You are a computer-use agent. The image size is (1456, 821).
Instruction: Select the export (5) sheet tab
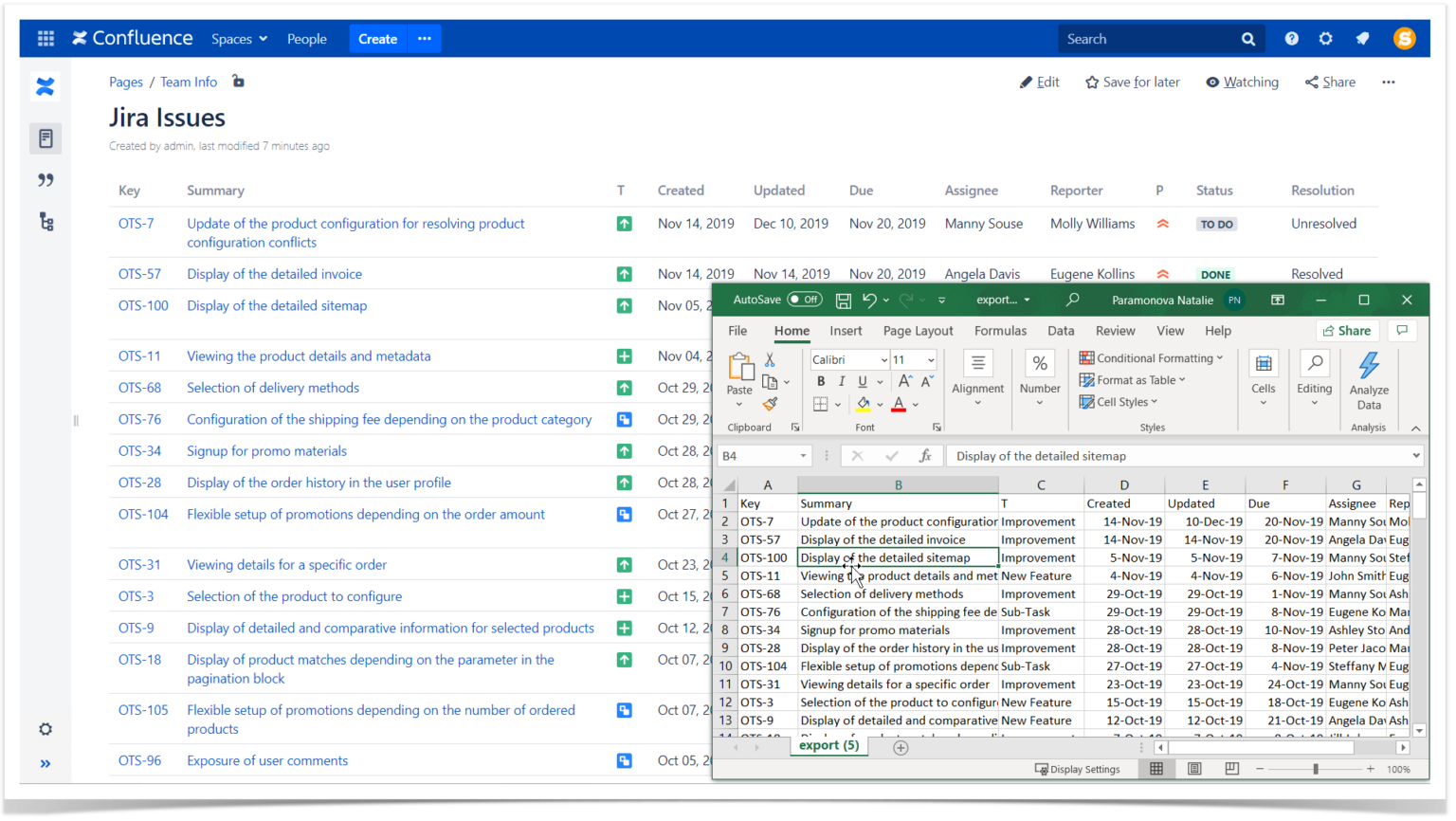point(828,745)
